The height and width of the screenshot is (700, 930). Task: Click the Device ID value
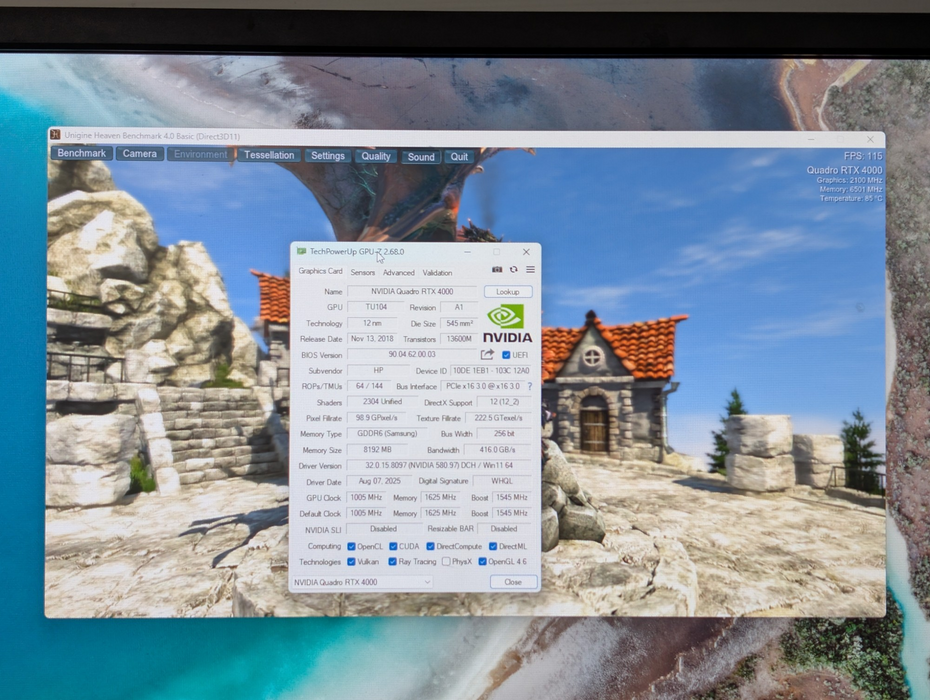491,371
